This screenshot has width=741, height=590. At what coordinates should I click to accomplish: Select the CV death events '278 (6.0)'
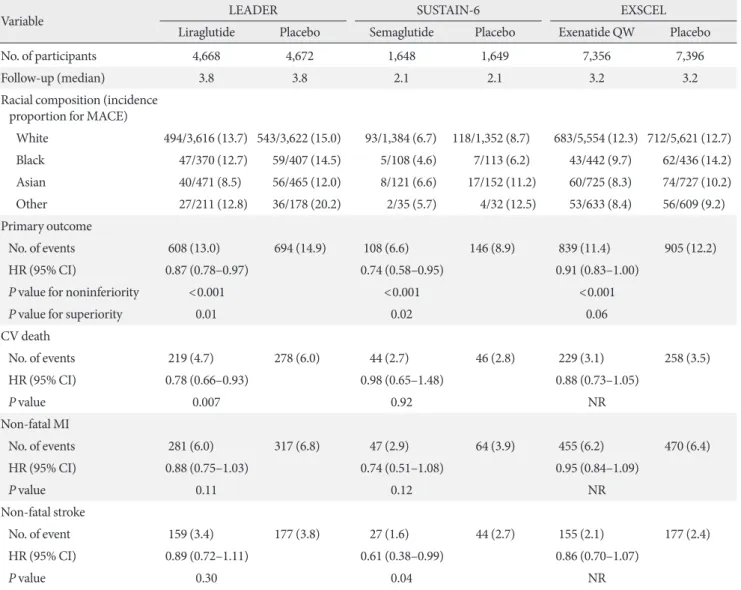pyautogui.click(x=297, y=358)
